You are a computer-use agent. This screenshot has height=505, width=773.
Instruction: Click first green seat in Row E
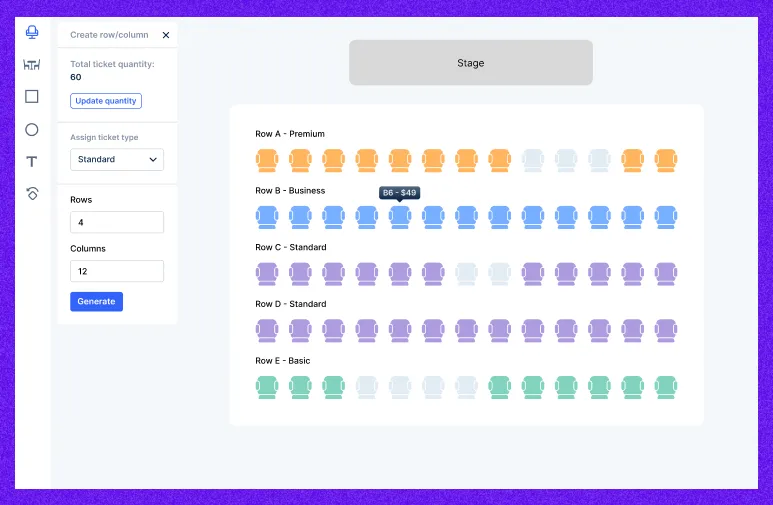(267, 388)
